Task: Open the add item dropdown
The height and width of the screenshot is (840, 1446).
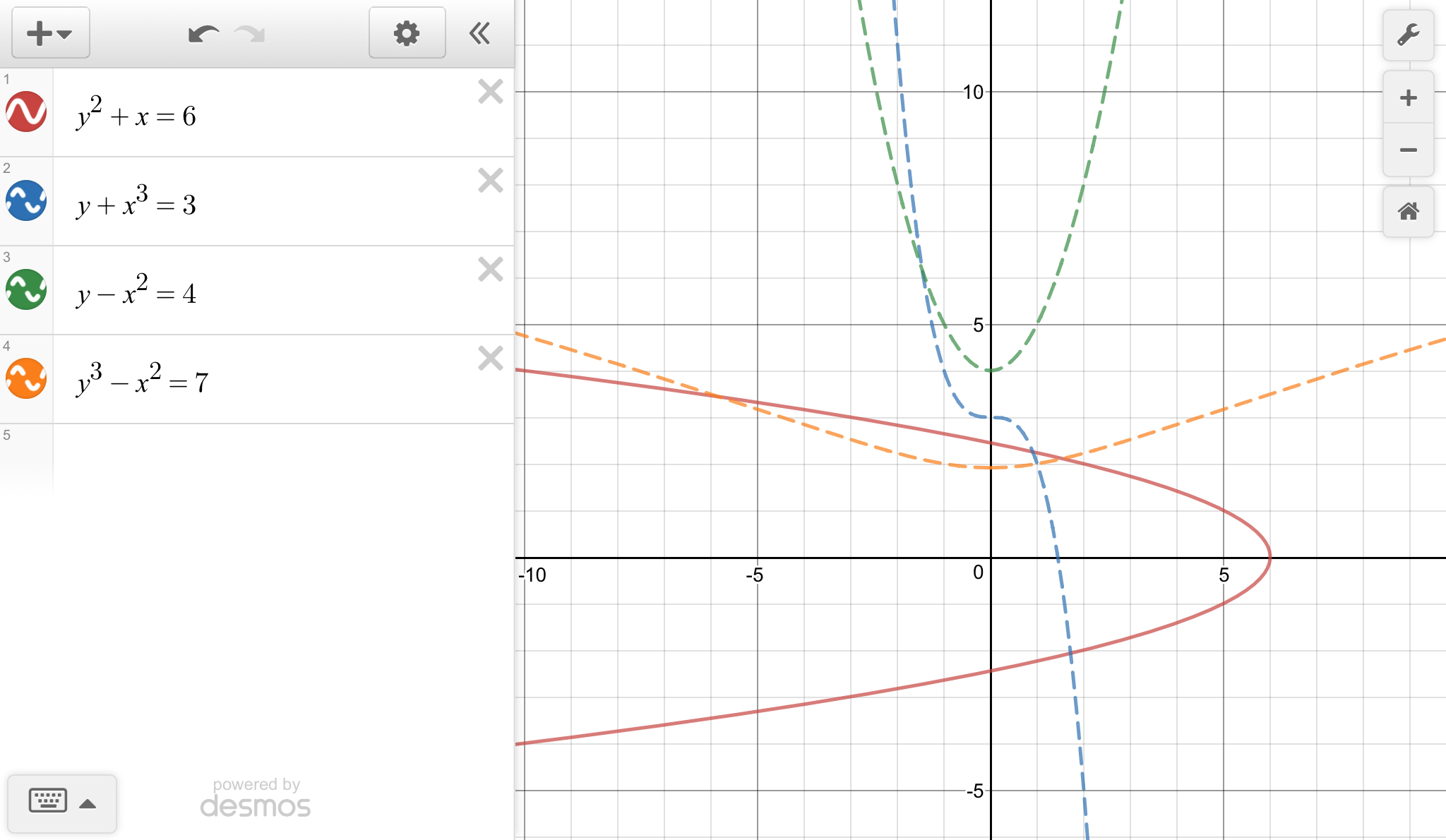Action: click(49, 33)
